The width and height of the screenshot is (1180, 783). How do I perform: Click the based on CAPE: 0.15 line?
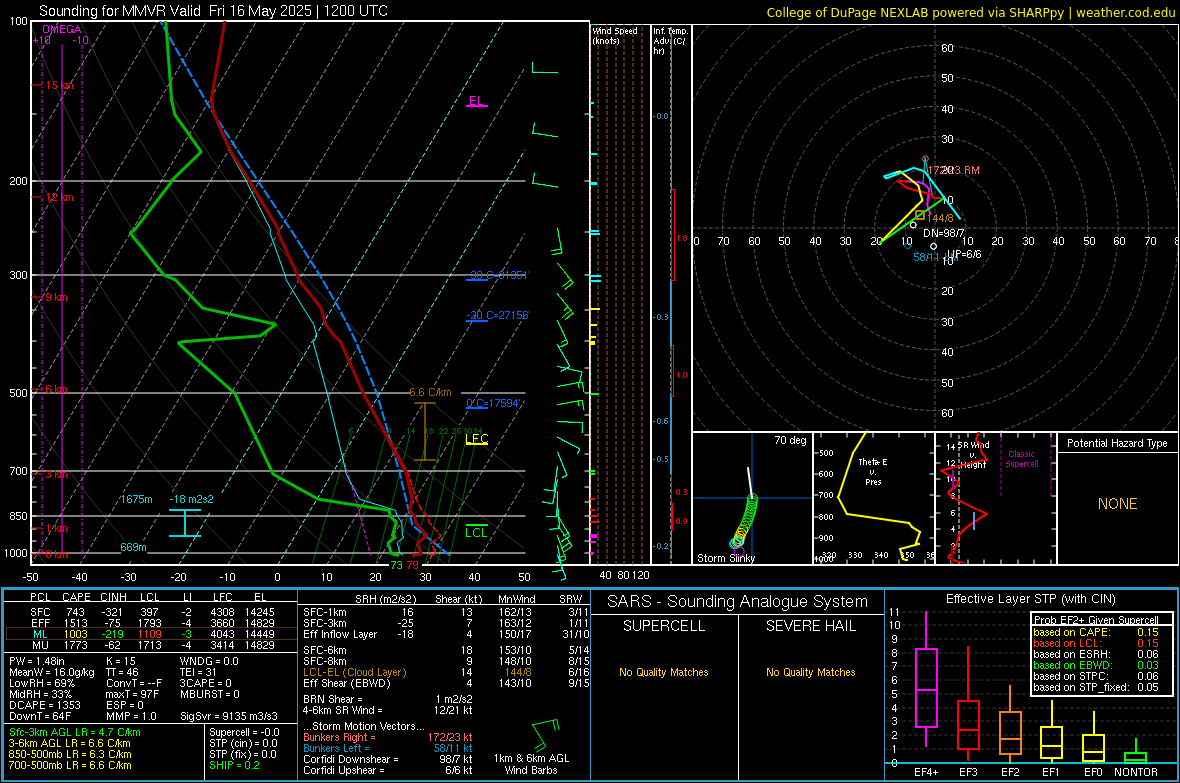(x=1096, y=632)
